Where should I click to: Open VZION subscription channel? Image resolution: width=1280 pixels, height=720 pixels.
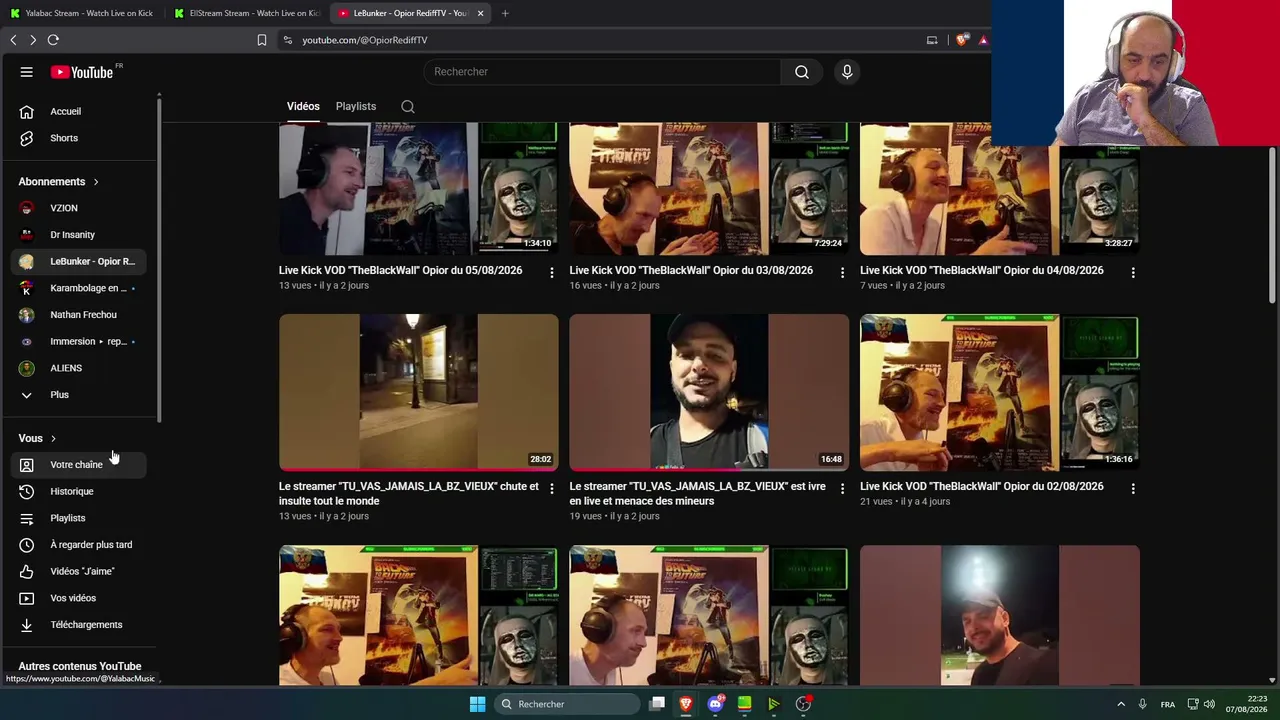(80, 208)
